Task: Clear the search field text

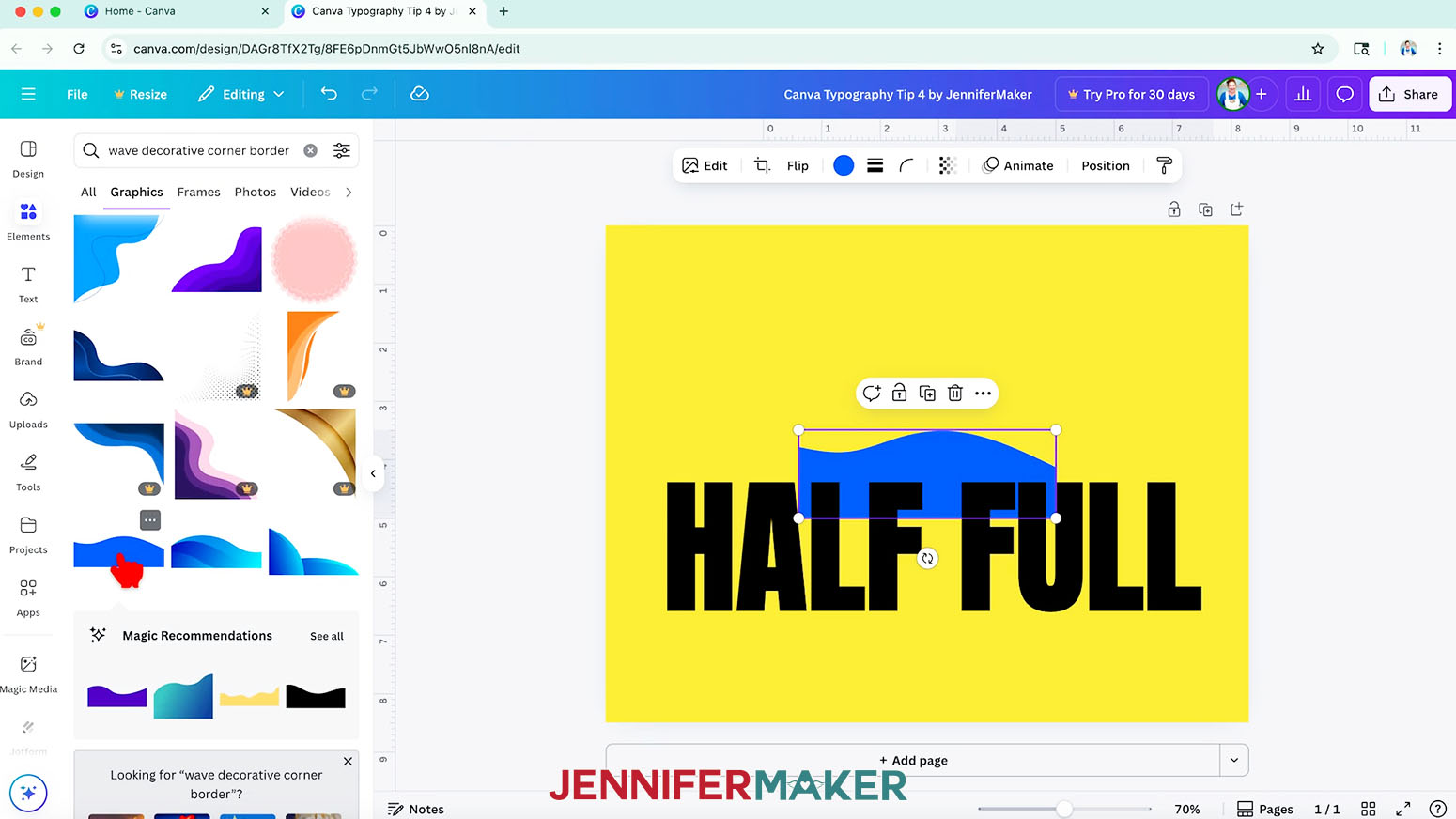Action: 311,150
